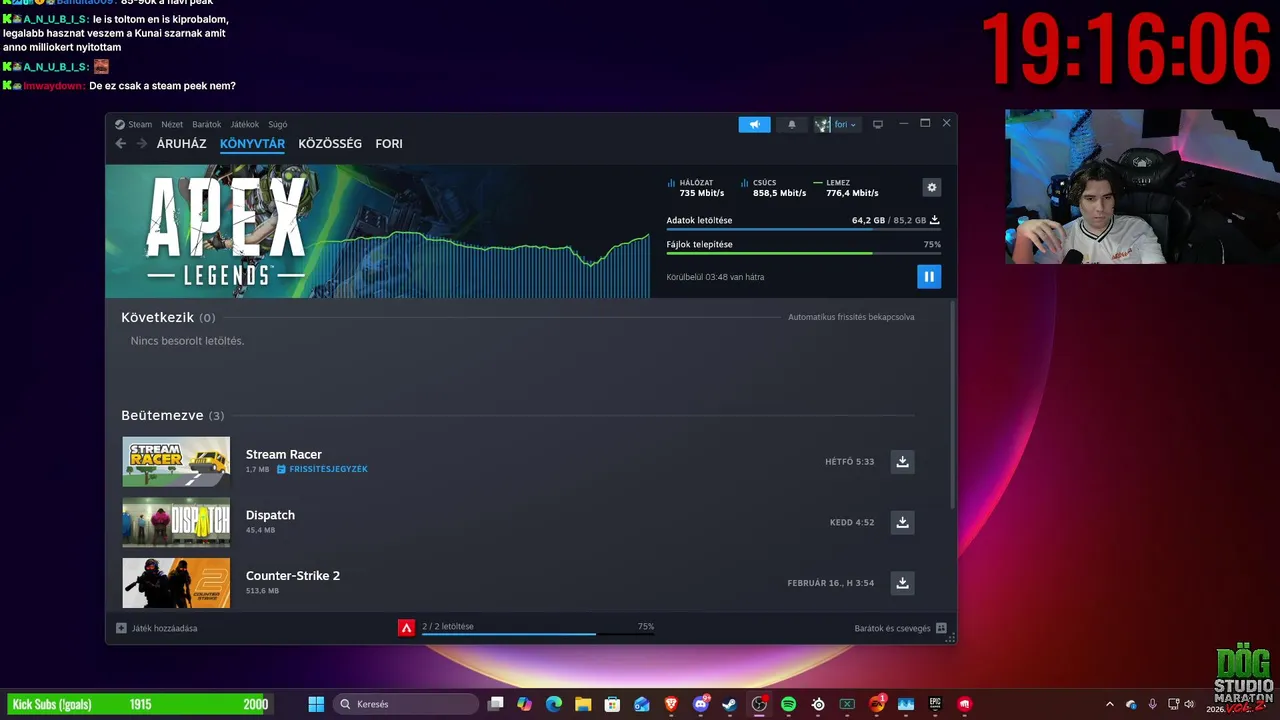Open the Windows Start menu

(x=316, y=704)
